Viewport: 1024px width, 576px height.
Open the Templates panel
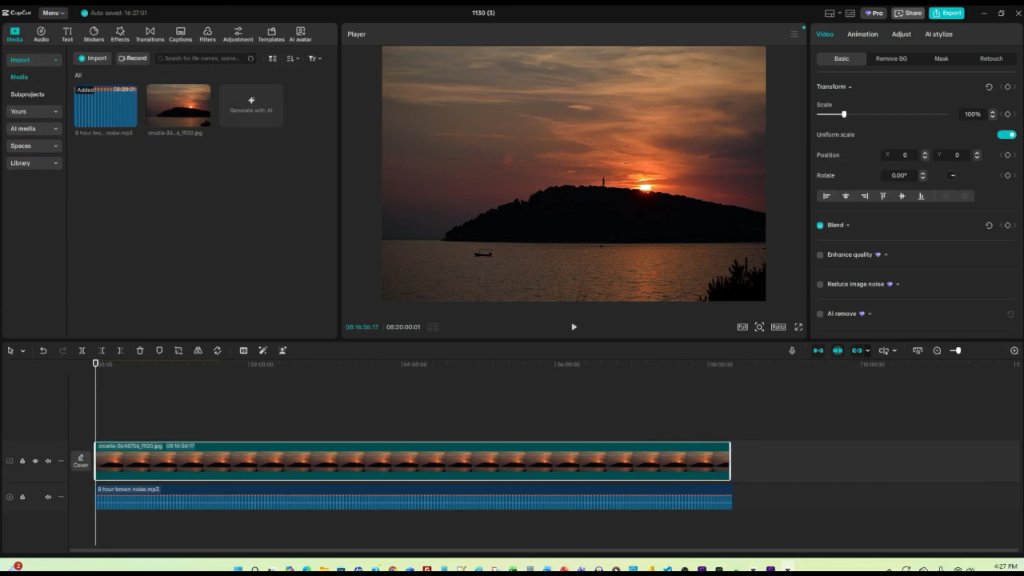(271, 34)
